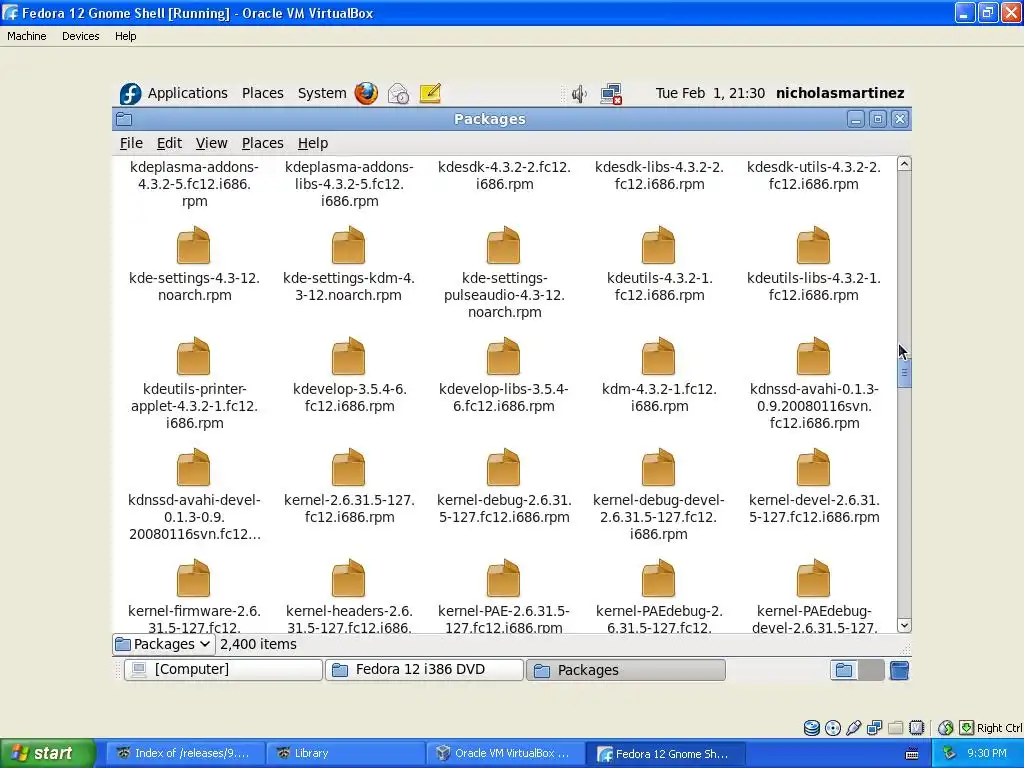Open the Packages location dropdown in status bar
Screen dimensions: 1024x768
coord(163,645)
